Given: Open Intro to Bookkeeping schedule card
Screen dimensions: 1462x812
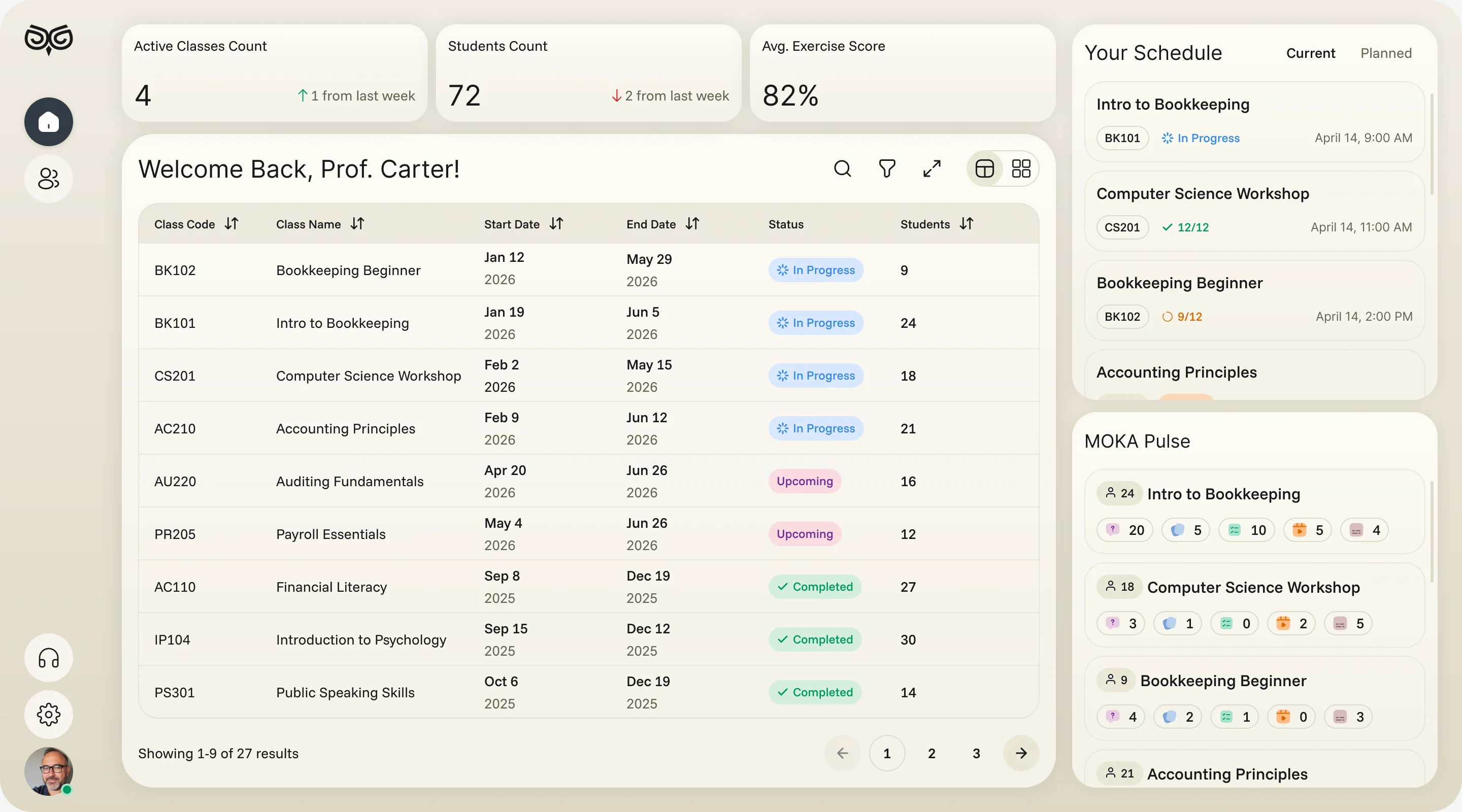Looking at the screenshot, I should pyautogui.click(x=1254, y=121).
